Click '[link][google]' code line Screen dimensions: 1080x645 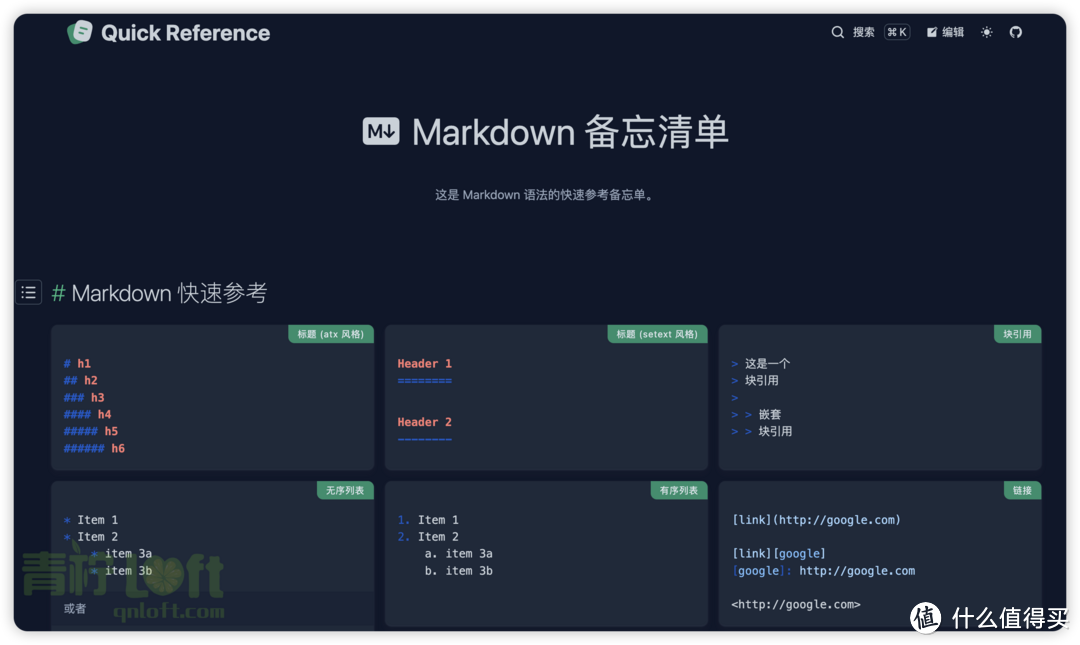tap(778, 553)
